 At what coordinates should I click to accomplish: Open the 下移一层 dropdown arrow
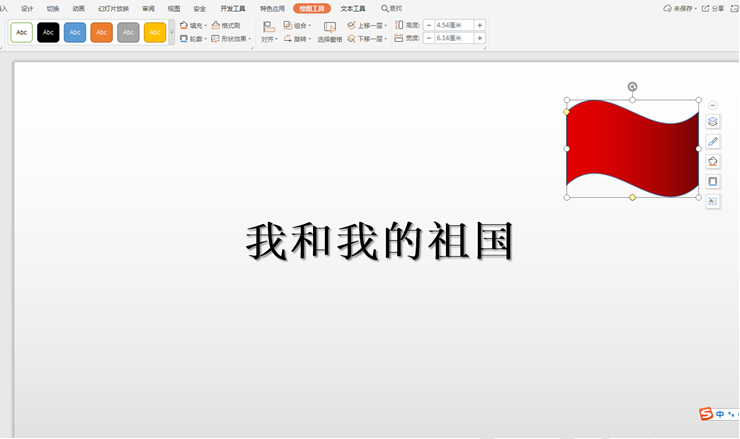tap(386, 39)
